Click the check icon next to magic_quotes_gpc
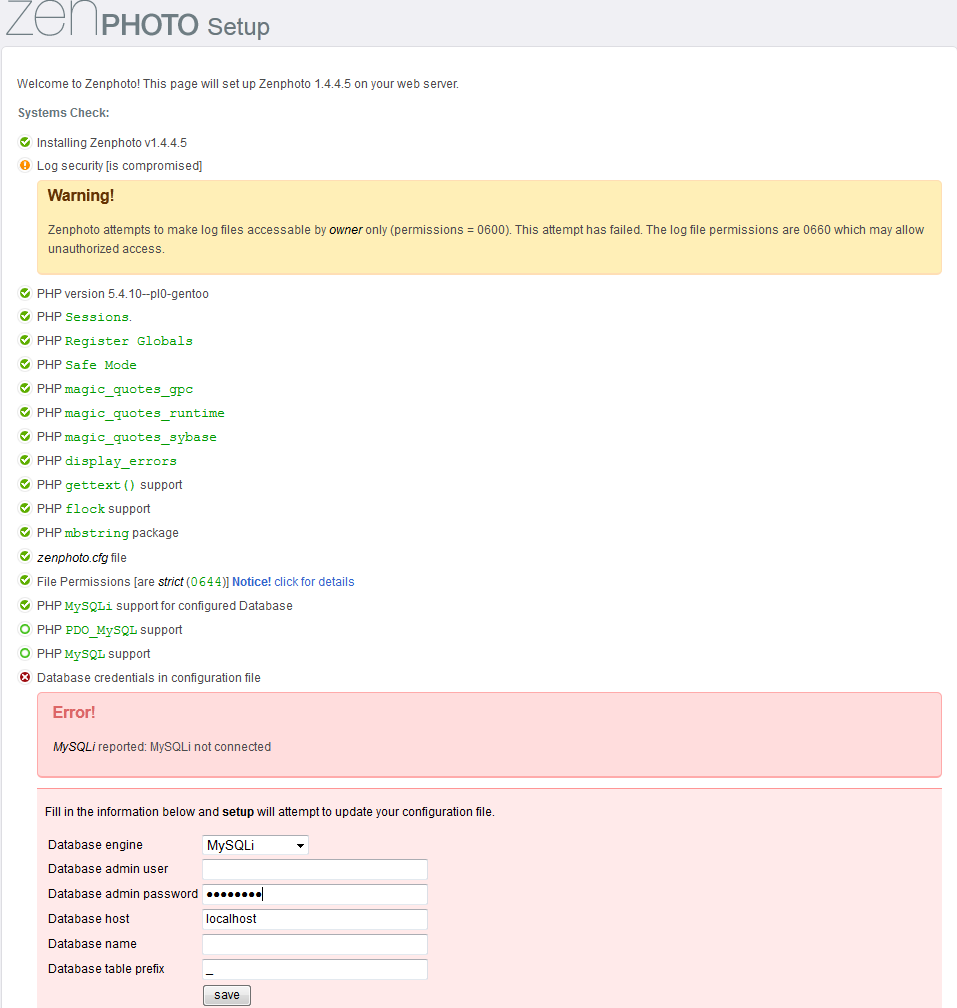The width and height of the screenshot is (957, 1008). [25, 388]
